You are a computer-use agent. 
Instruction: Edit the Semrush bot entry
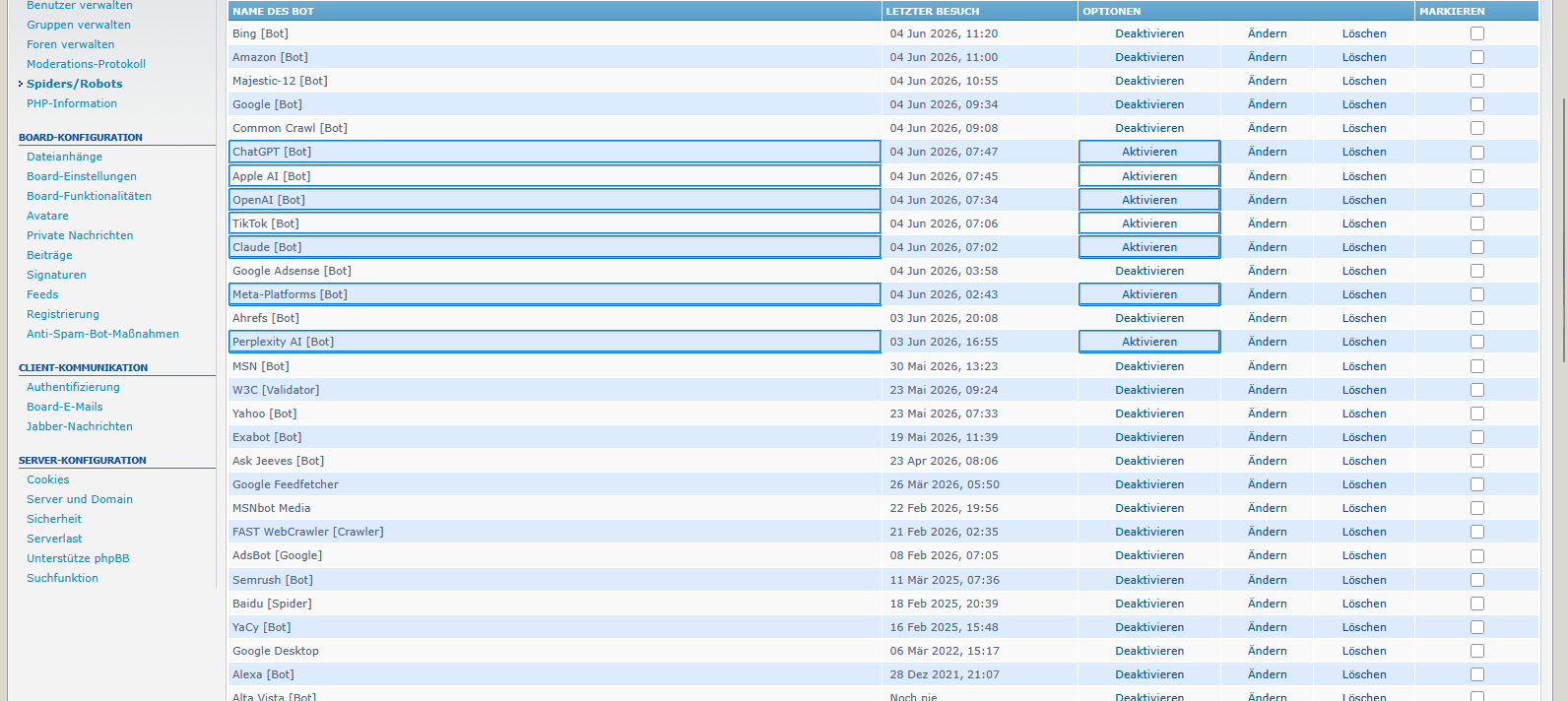(x=1267, y=580)
